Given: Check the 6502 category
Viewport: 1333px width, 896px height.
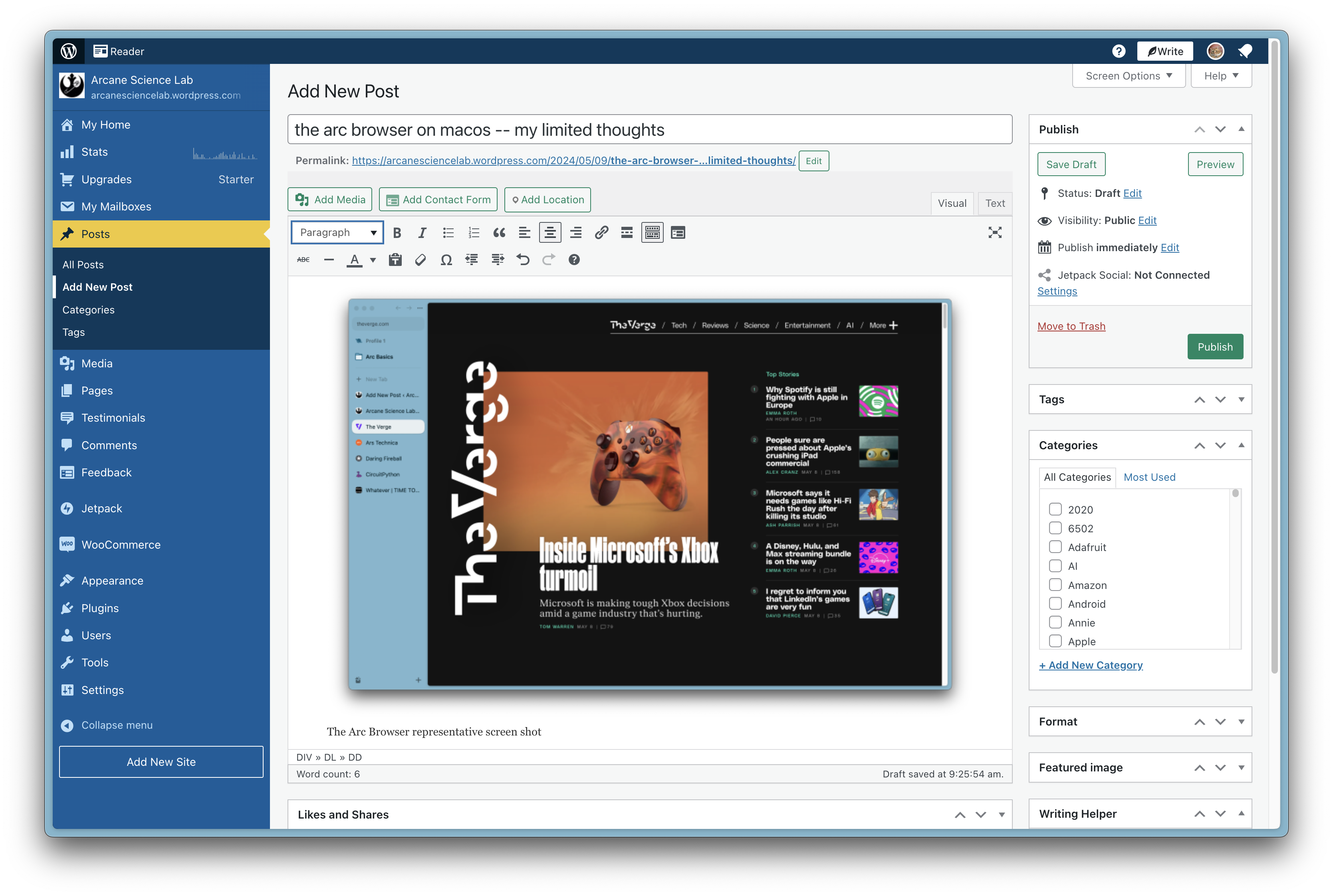Looking at the screenshot, I should coord(1055,528).
